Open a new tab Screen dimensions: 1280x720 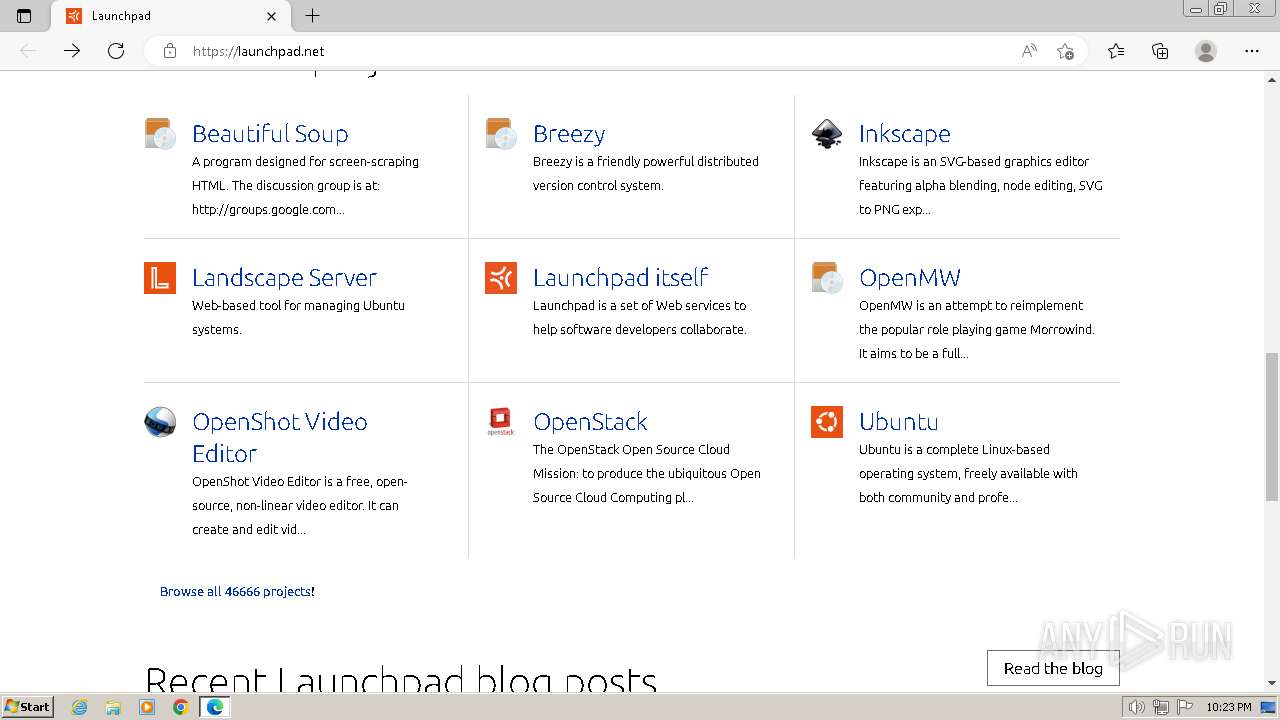tap(313, 16)
